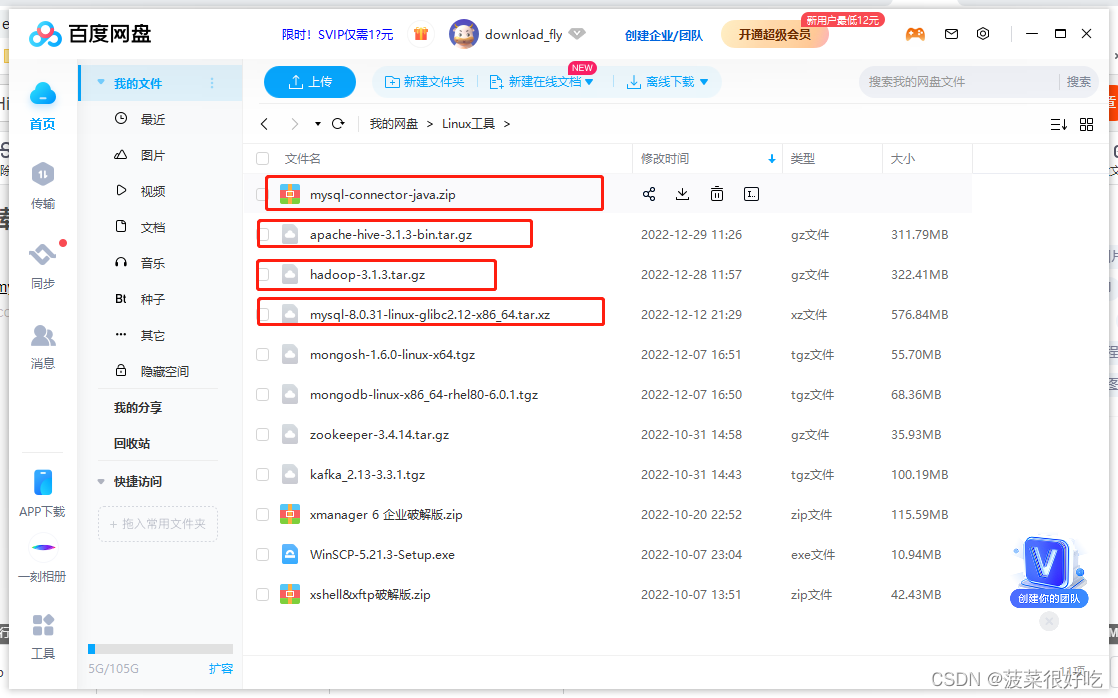Open the game controller icon
Screen dimensions: 1118x698
click(x=915, y=34)
